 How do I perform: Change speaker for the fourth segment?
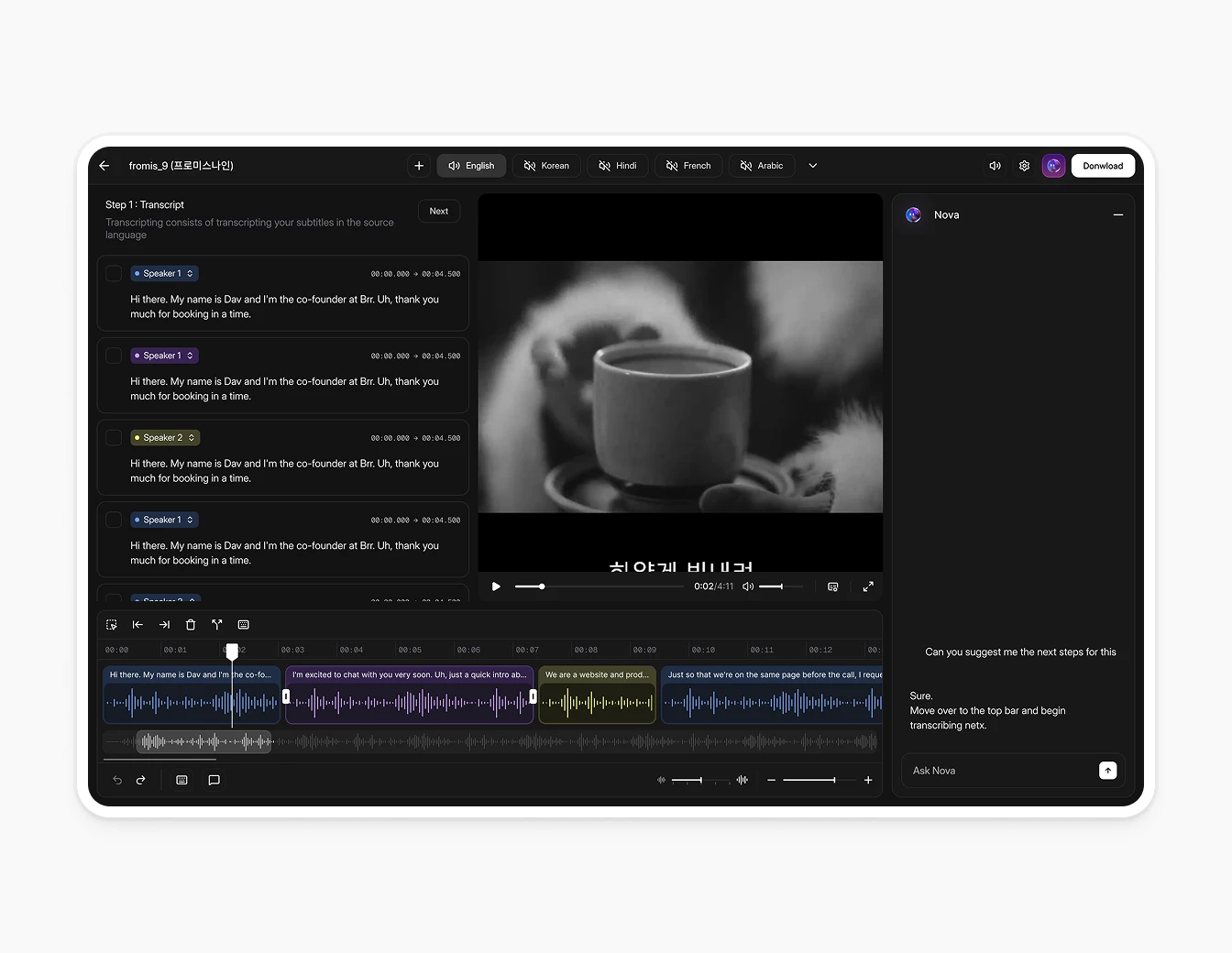(164, 520)
